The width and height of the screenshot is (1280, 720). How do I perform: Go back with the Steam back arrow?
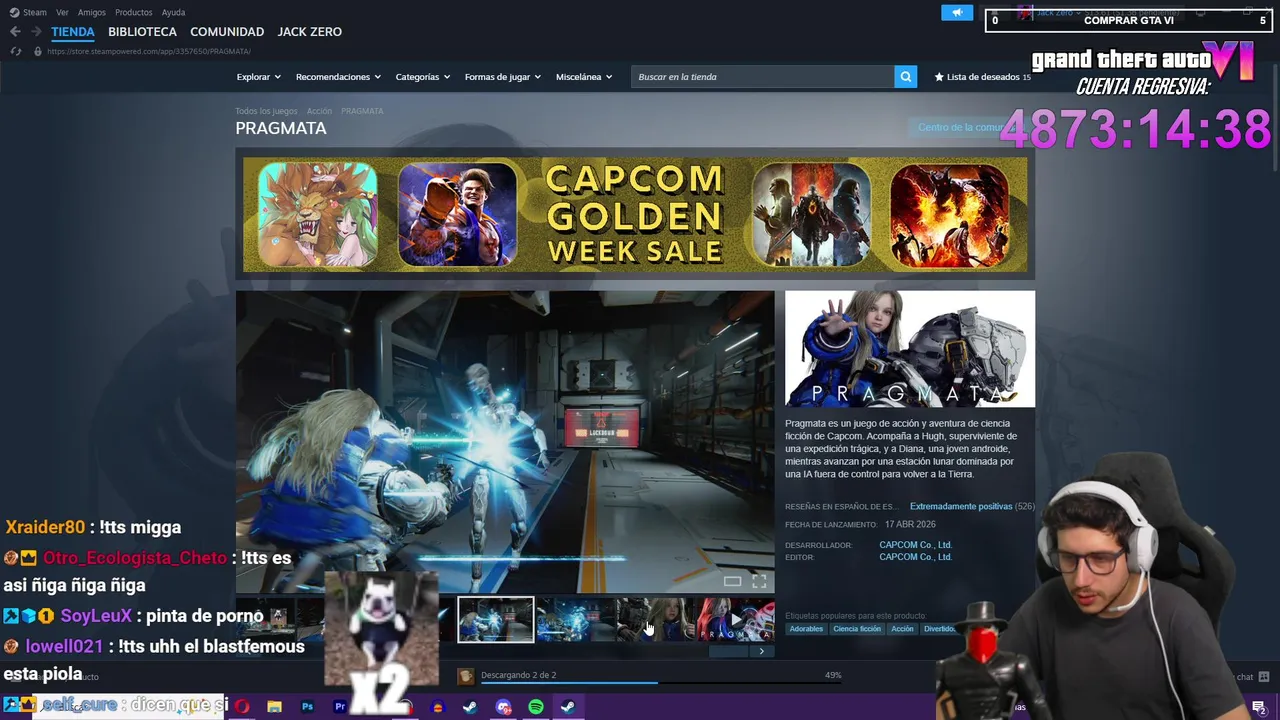[15, 32]
